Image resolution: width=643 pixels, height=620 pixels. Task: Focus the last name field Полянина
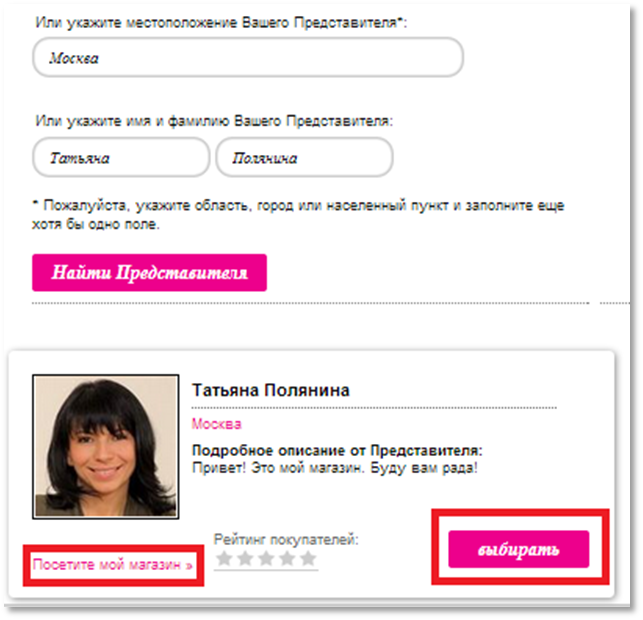(304, 157)
